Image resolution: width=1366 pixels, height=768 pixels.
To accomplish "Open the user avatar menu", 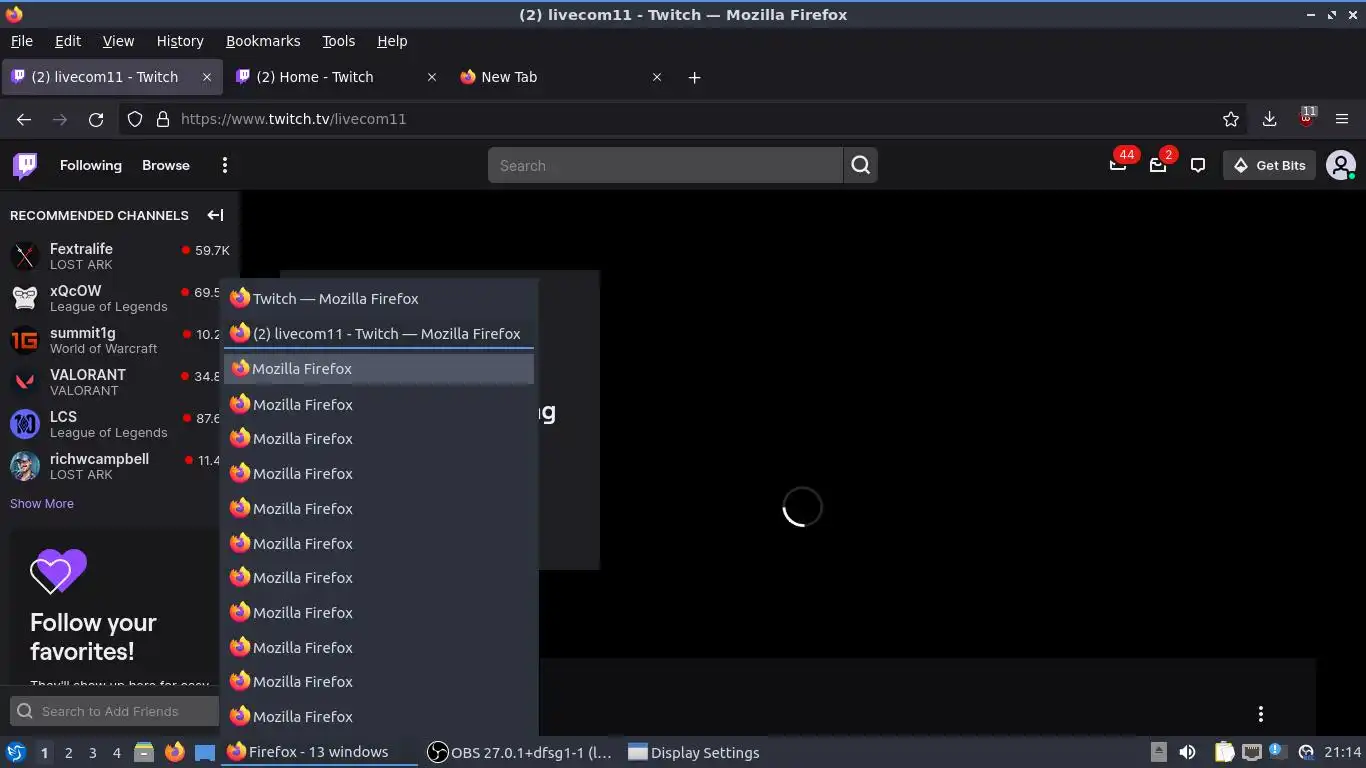I will point(1340,165).
